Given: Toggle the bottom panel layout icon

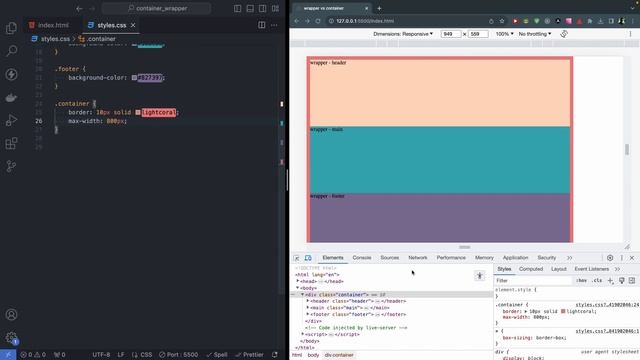Looking at the screenshot, I should (x=250, y=8).
